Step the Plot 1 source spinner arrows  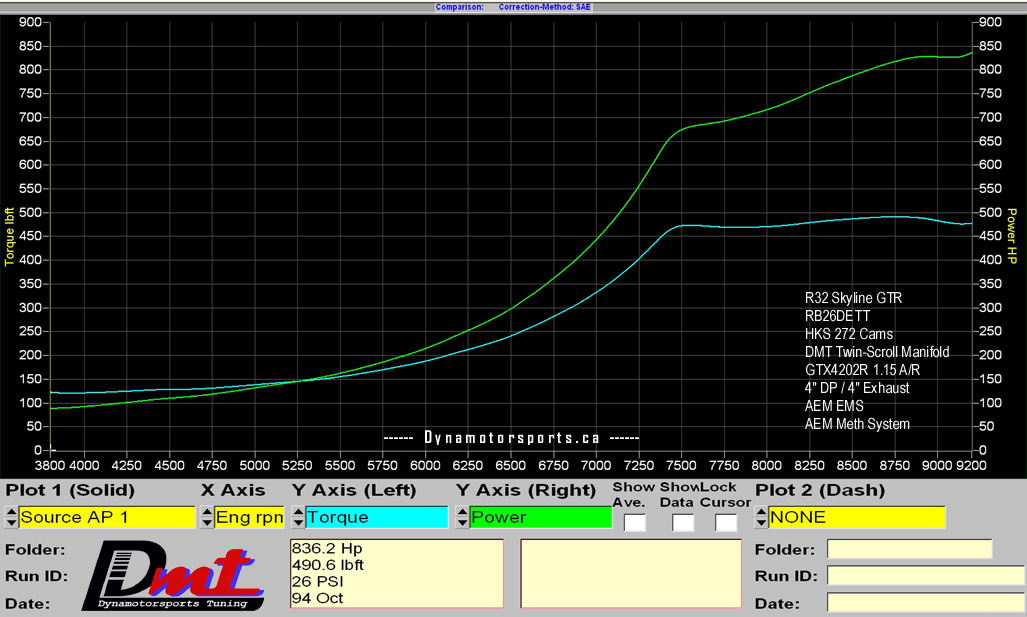11,517
